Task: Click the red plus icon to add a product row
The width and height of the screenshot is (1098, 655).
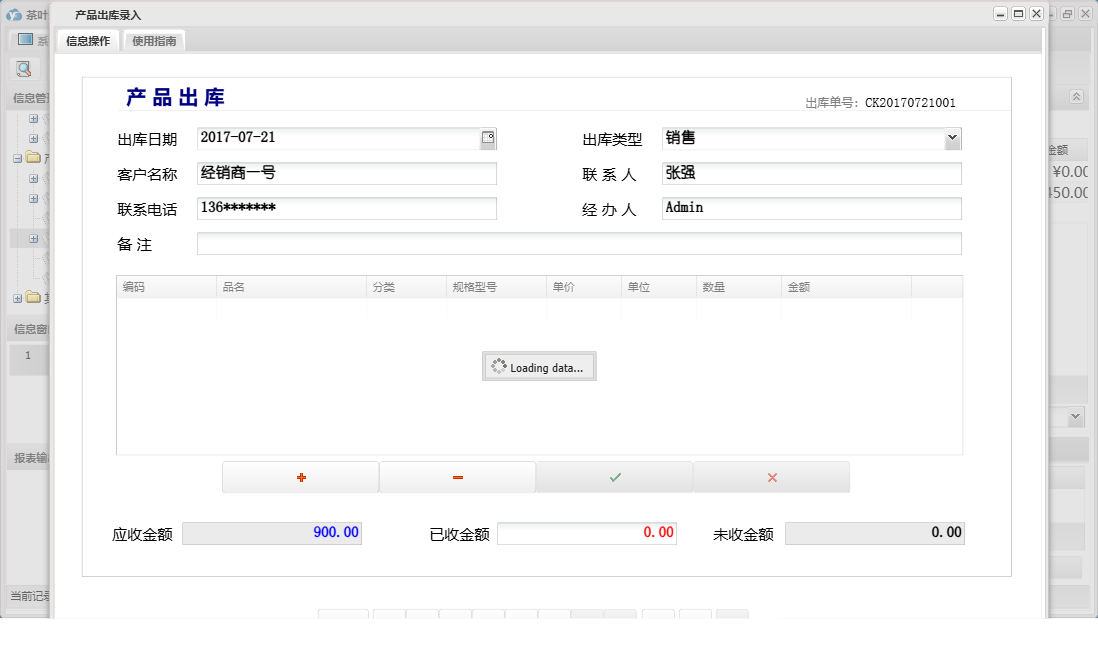Action: click(x=300, y=477)
